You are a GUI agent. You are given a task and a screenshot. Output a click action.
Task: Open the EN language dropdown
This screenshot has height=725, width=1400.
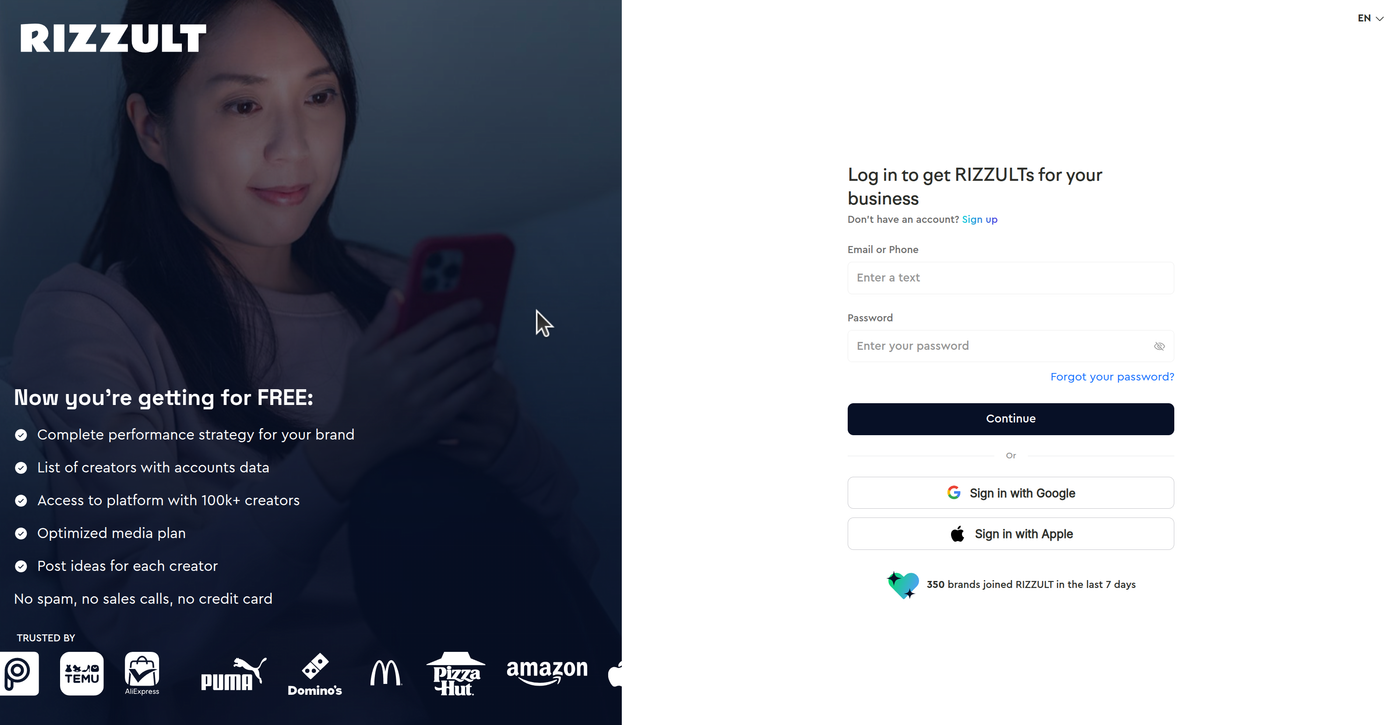pyautogui.click(x=1370, y=18)
